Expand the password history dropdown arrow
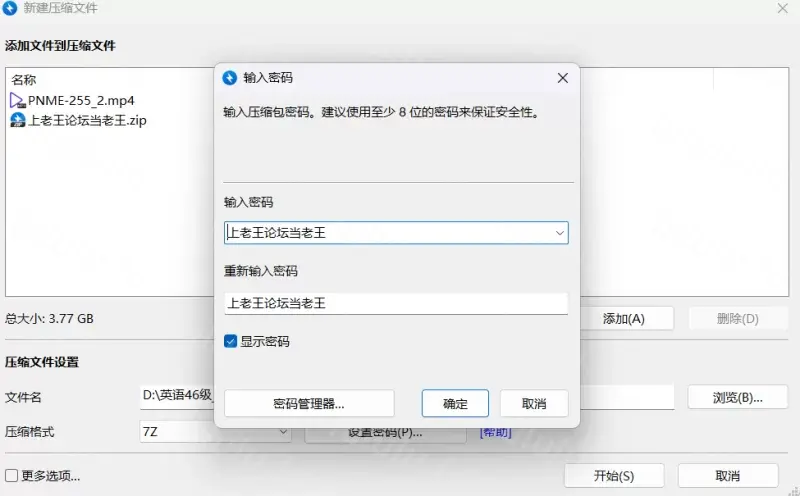 (559, 233)
